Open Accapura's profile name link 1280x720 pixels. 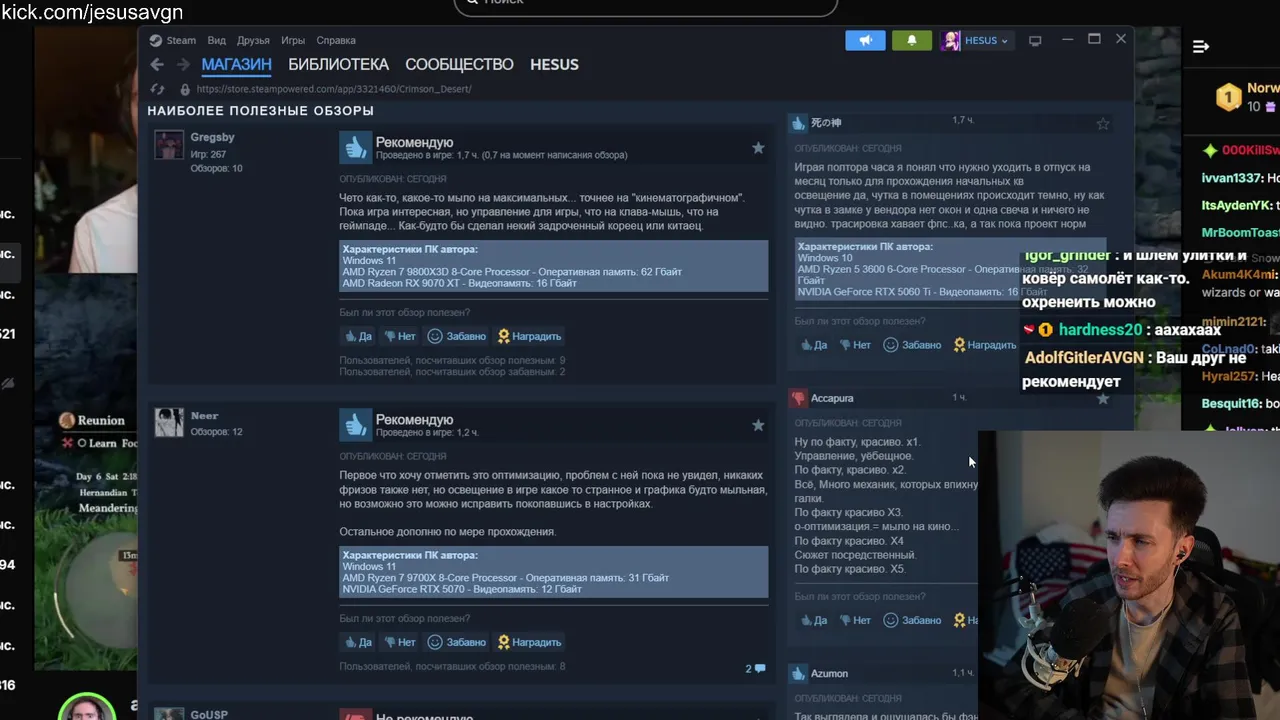[832, 398]
